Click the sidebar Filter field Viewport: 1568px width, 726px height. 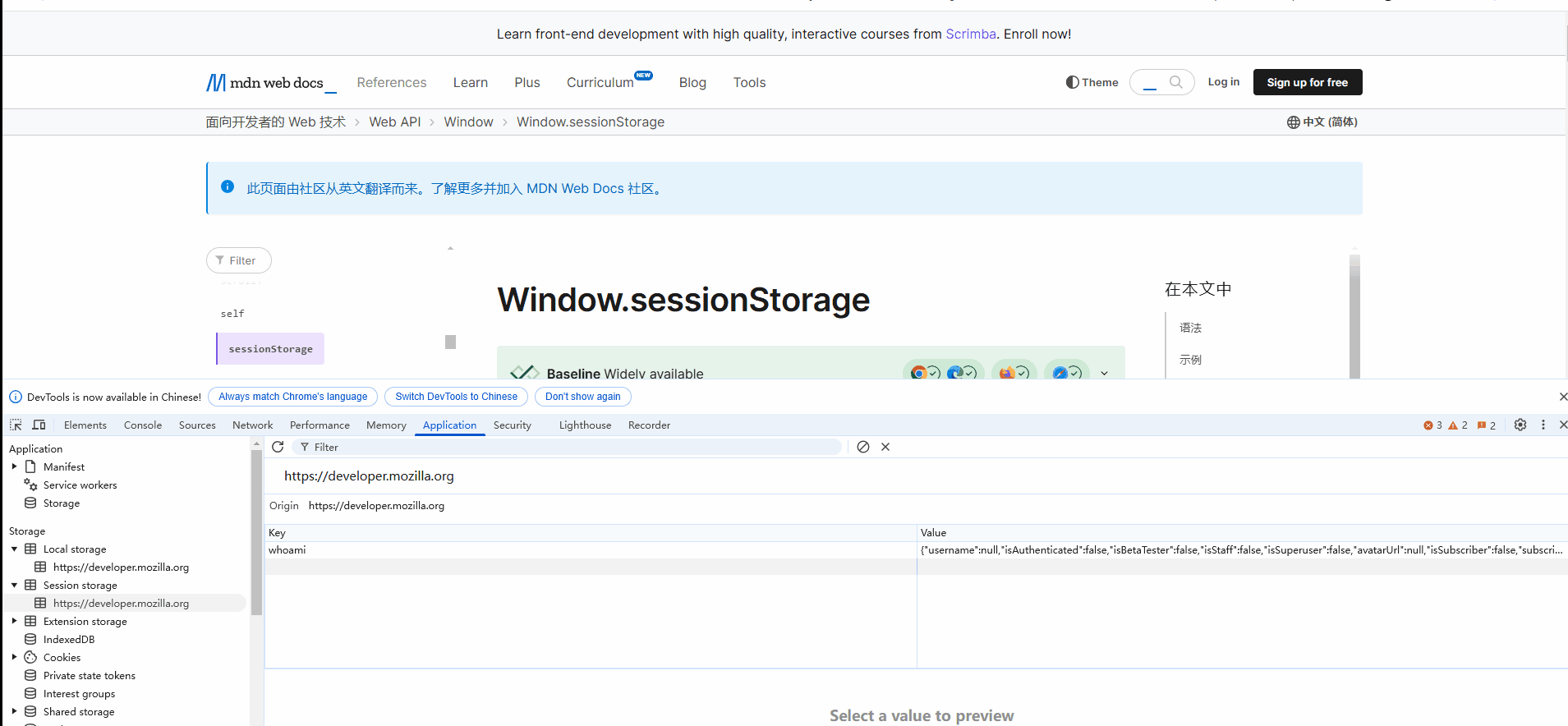(x=239, y=260)
